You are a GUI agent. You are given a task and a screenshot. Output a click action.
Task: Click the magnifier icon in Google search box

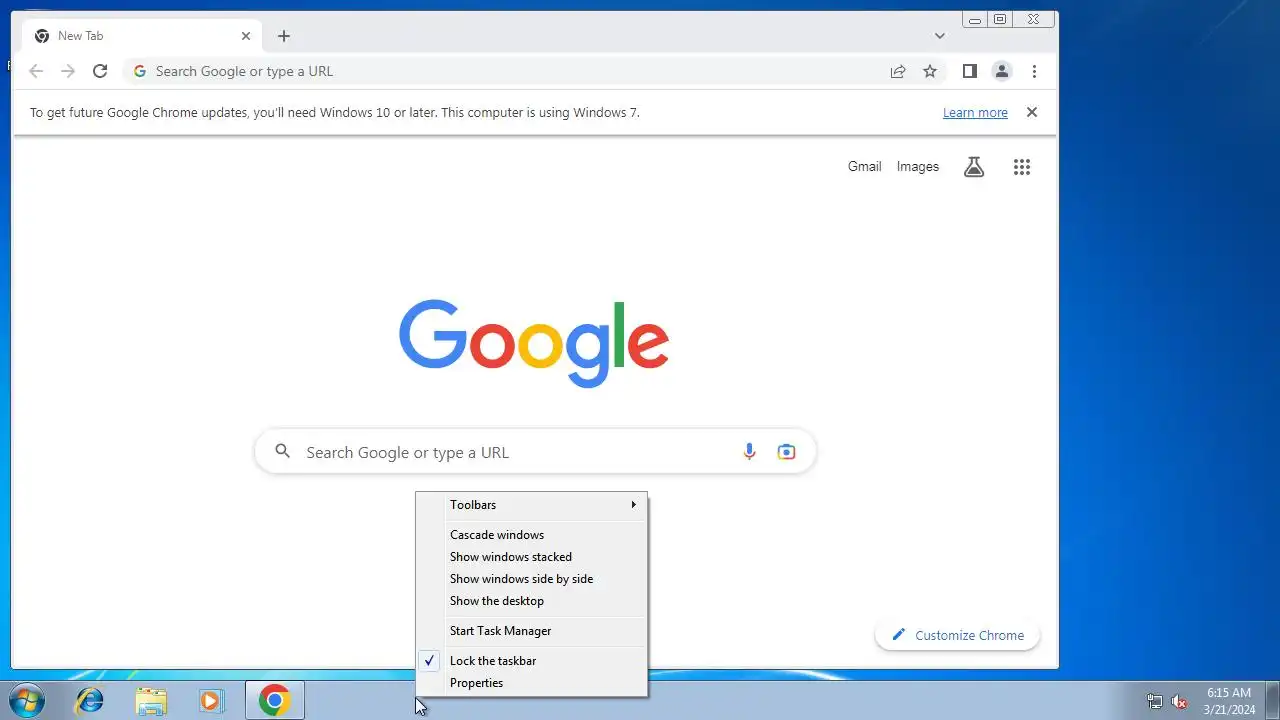point(283,452)
